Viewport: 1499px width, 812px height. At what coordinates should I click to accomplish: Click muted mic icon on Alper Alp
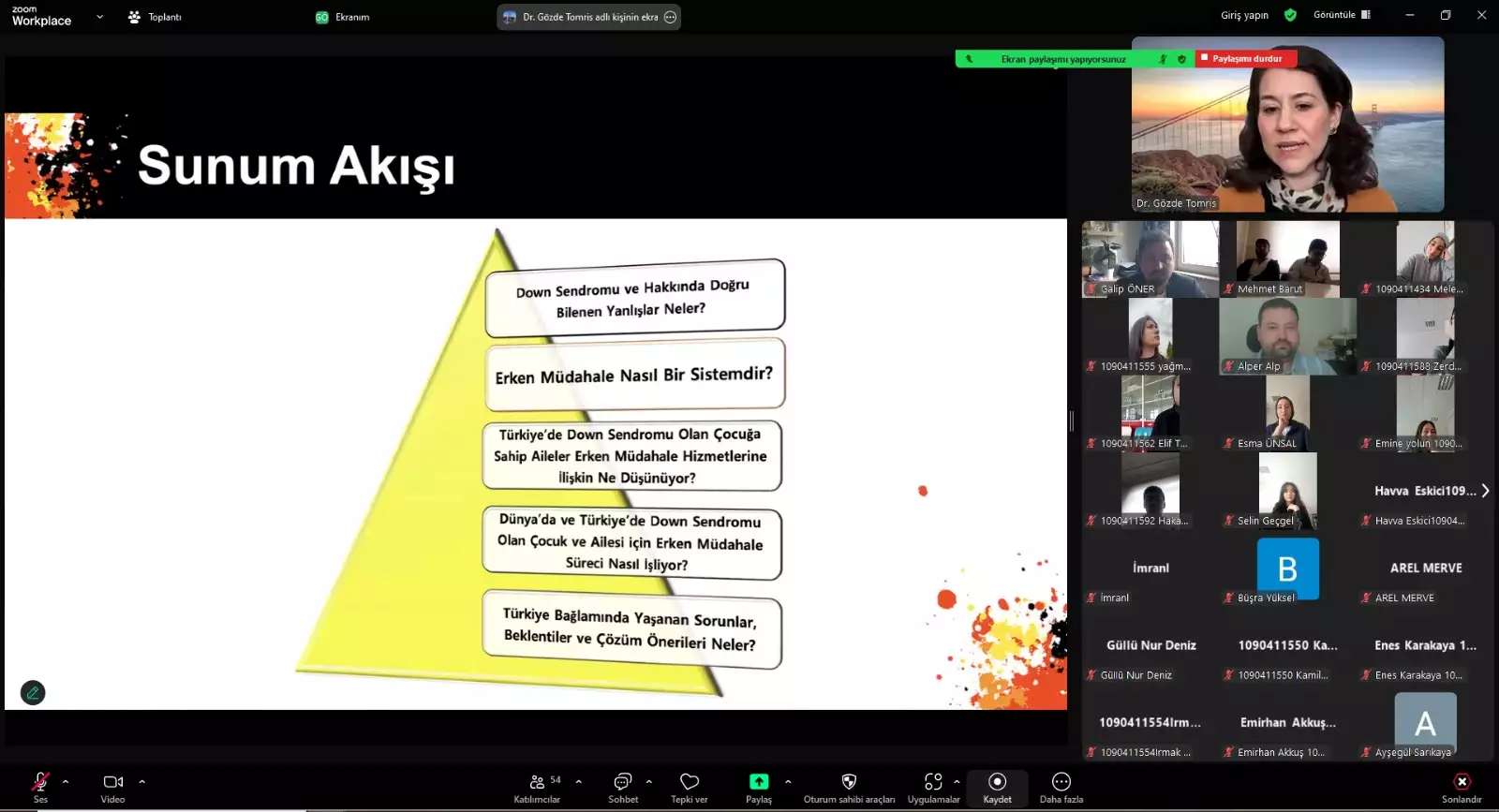click(1228, 366)
